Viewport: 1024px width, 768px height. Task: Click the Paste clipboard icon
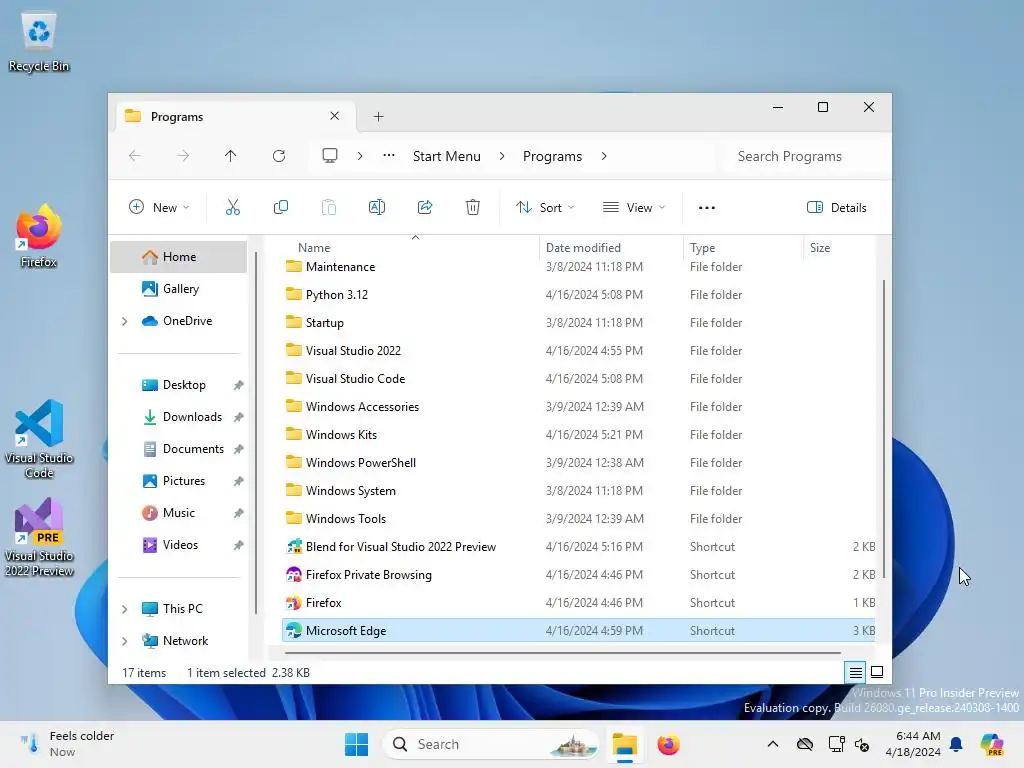(328, 207)
